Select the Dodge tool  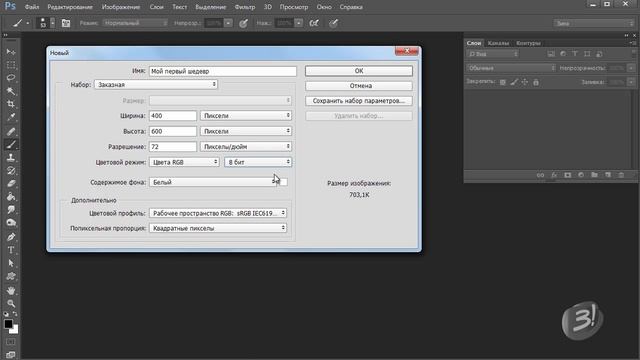point(11,222)
